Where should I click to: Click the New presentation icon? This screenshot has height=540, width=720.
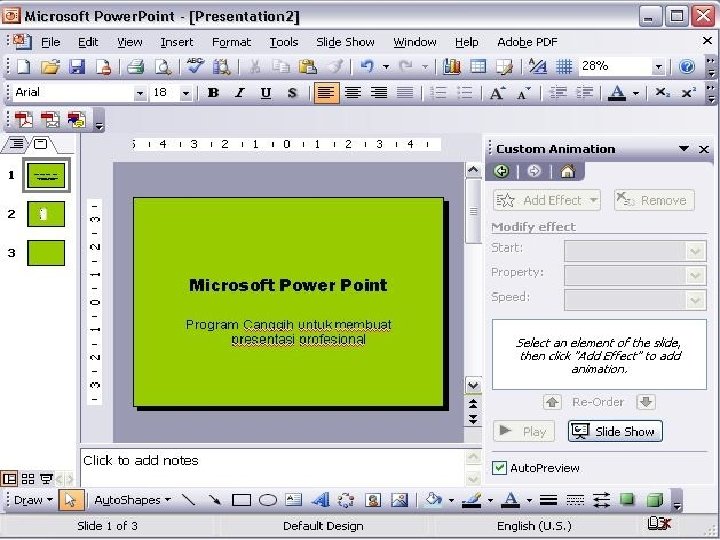tap(23, 67)
